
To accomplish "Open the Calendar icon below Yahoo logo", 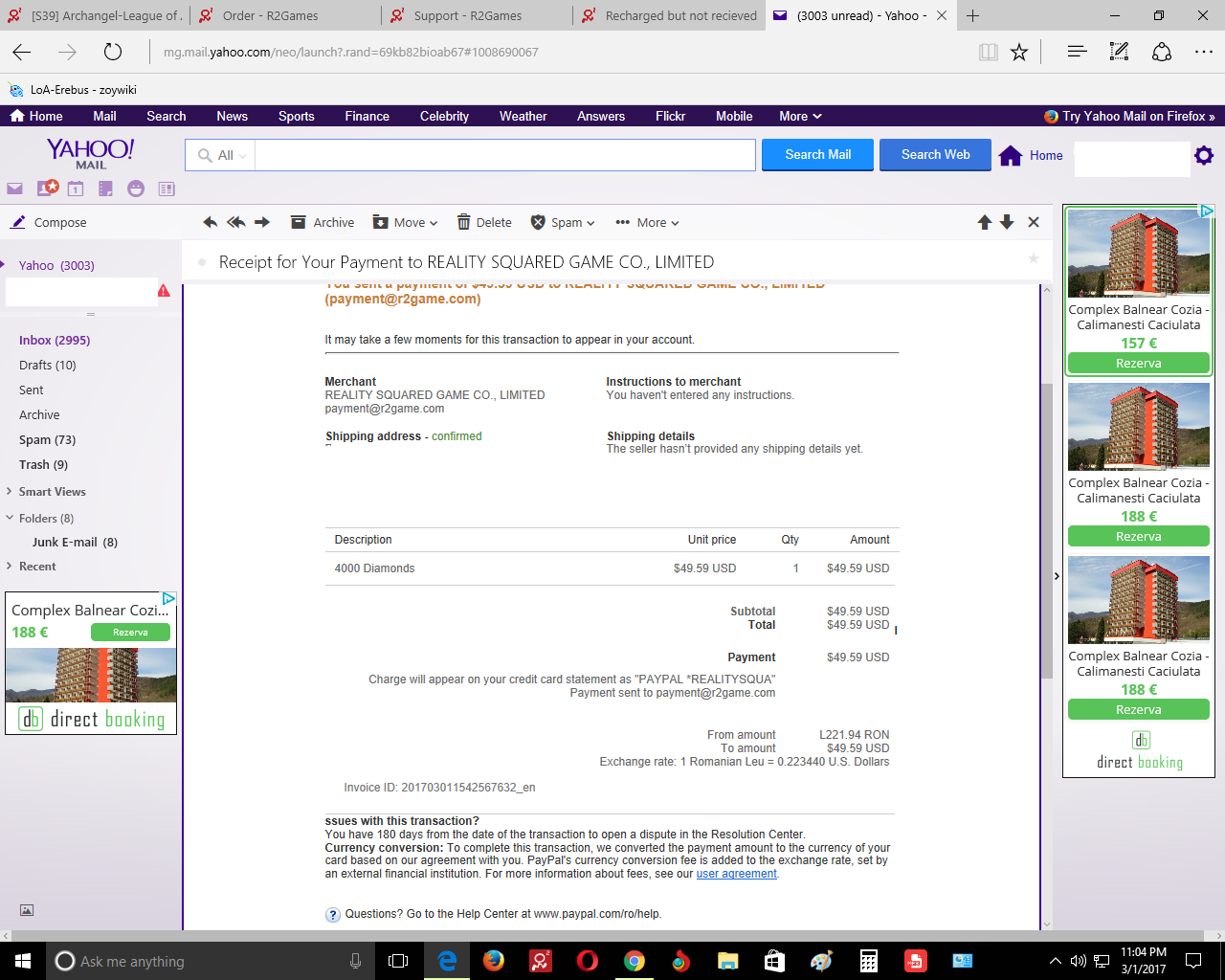I will tap(76, 189).
